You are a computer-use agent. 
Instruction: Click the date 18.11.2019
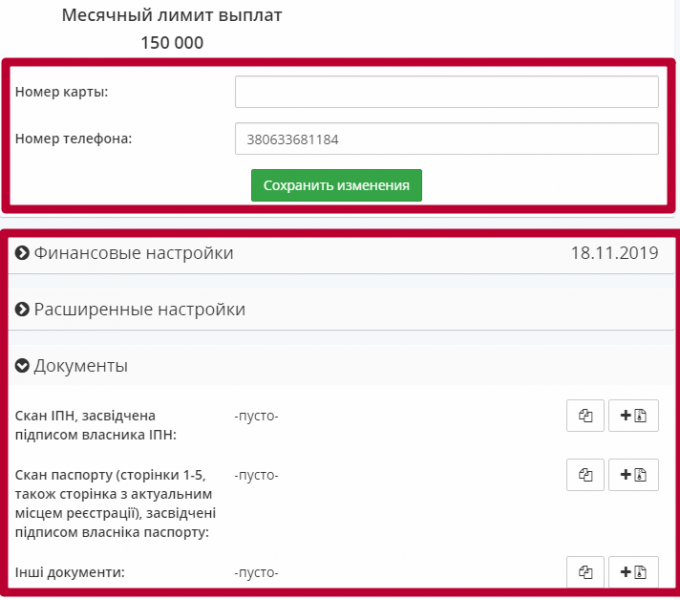[615, 253]
